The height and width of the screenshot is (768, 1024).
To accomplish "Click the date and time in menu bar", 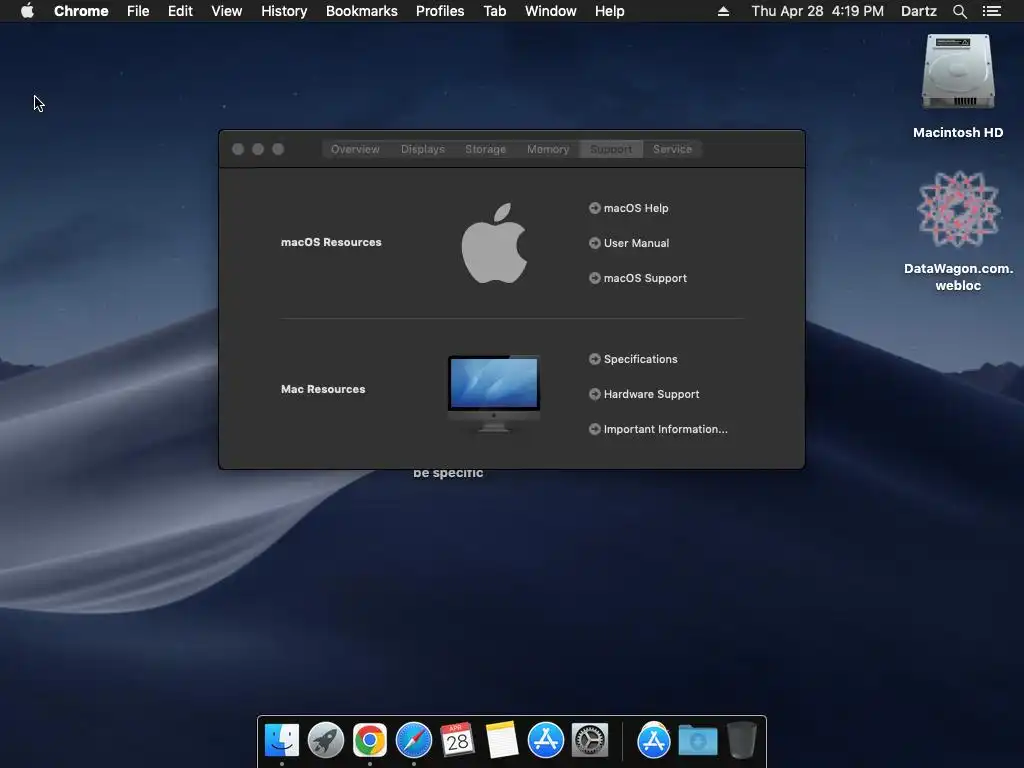I will tap(818, 11).
